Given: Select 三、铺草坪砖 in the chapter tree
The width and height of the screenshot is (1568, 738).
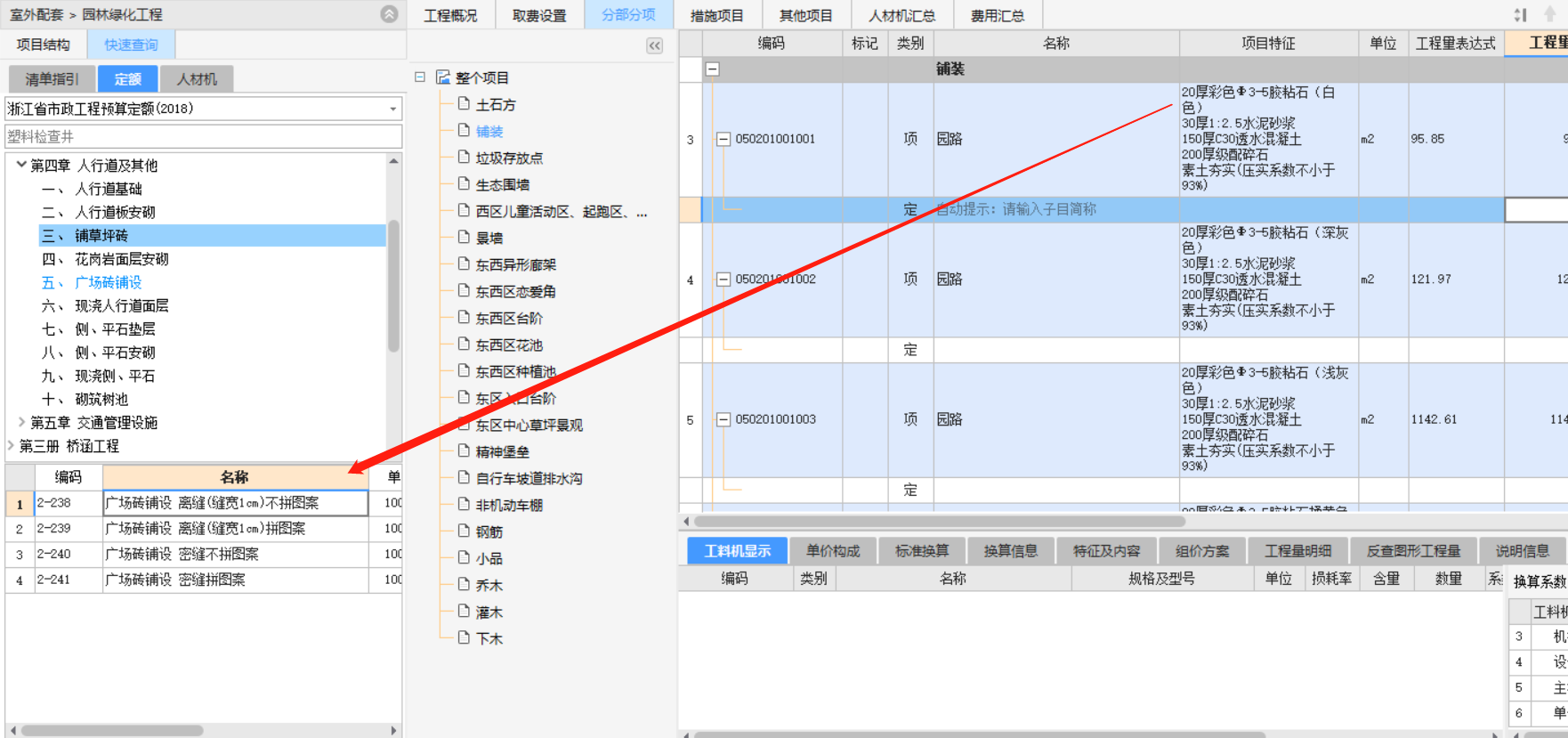Looking at the screenshot, I should (x=213, y=235).
